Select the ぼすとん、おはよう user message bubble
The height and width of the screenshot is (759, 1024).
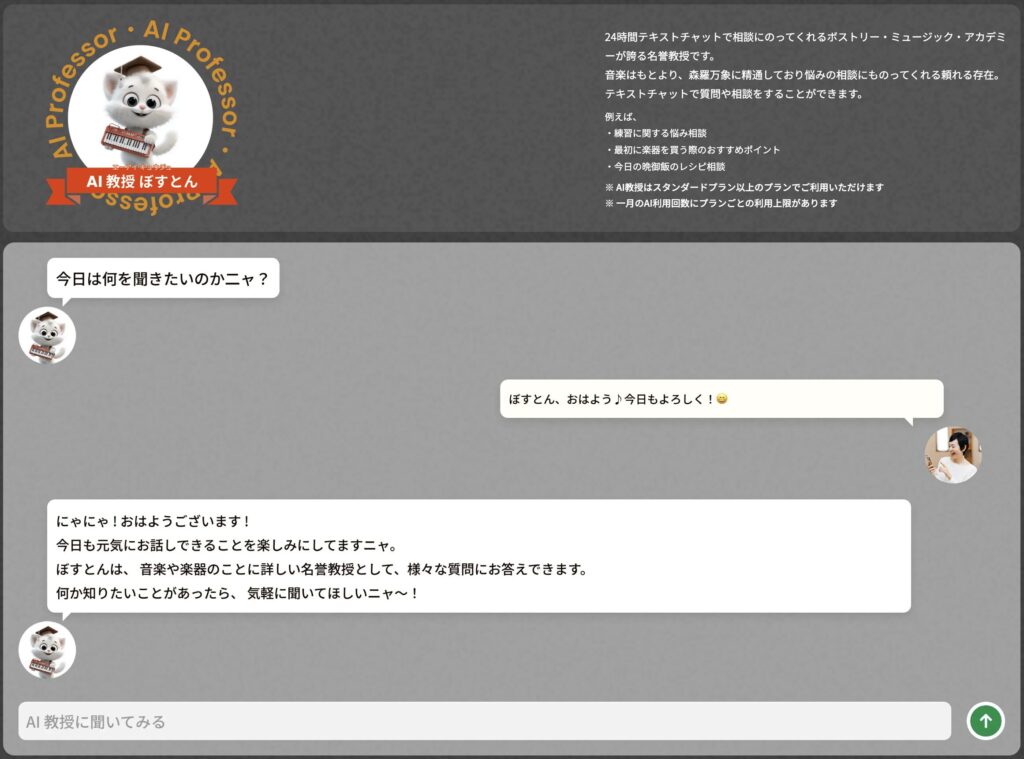[x=722, y=398]
